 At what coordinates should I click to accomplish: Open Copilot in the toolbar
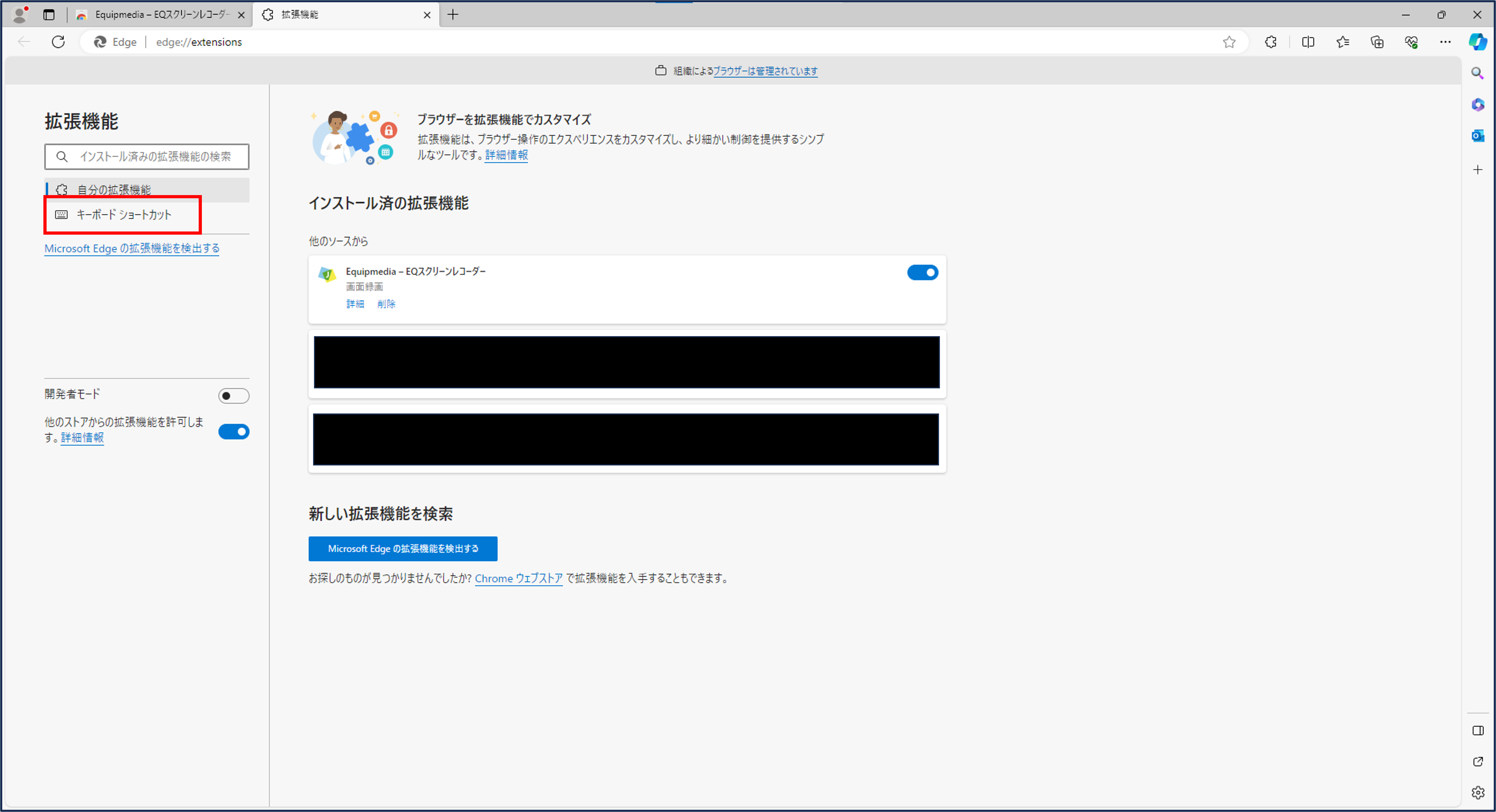click(1478, 42)
